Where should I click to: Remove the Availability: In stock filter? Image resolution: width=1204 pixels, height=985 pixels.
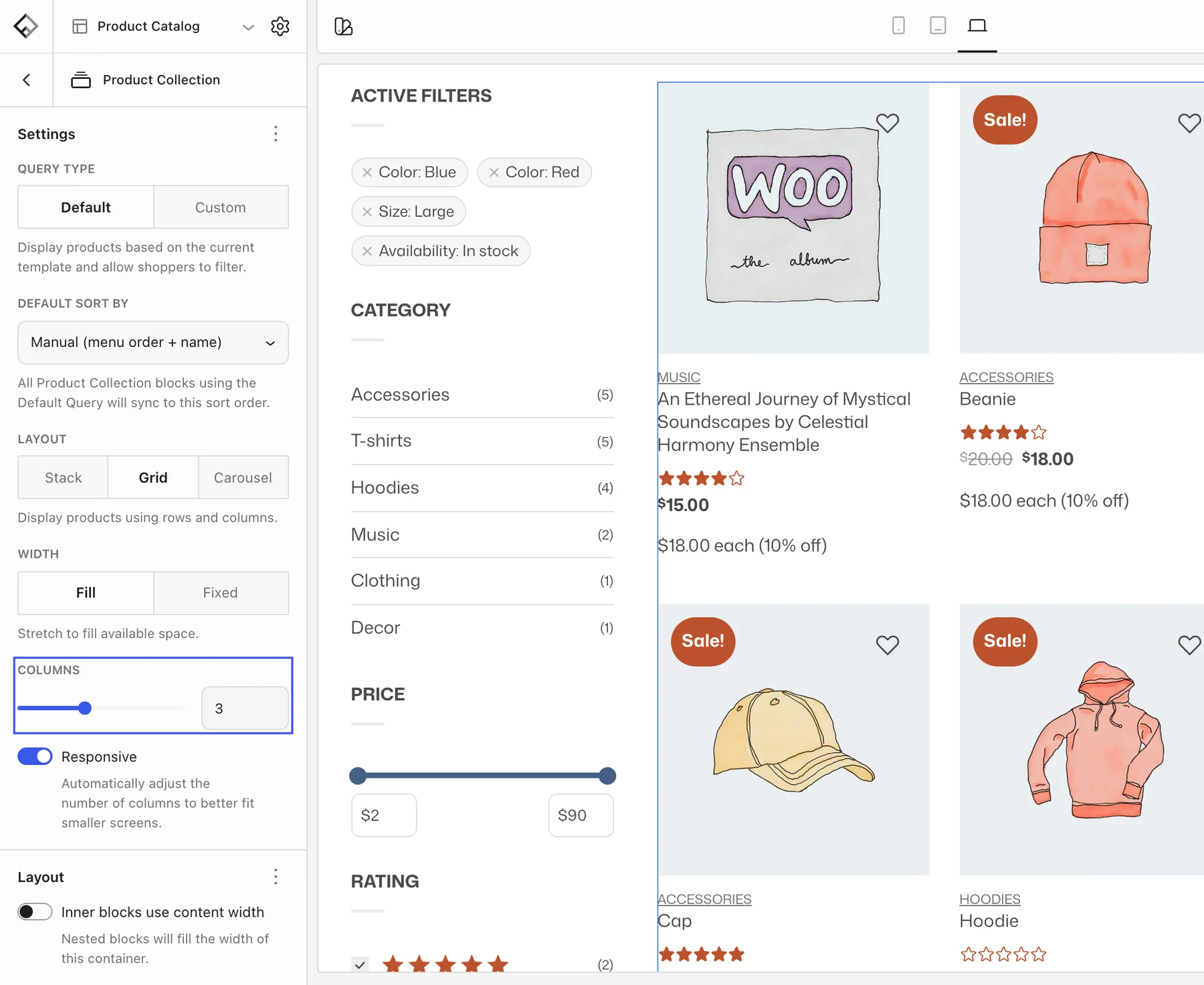[x=367, y=251]
